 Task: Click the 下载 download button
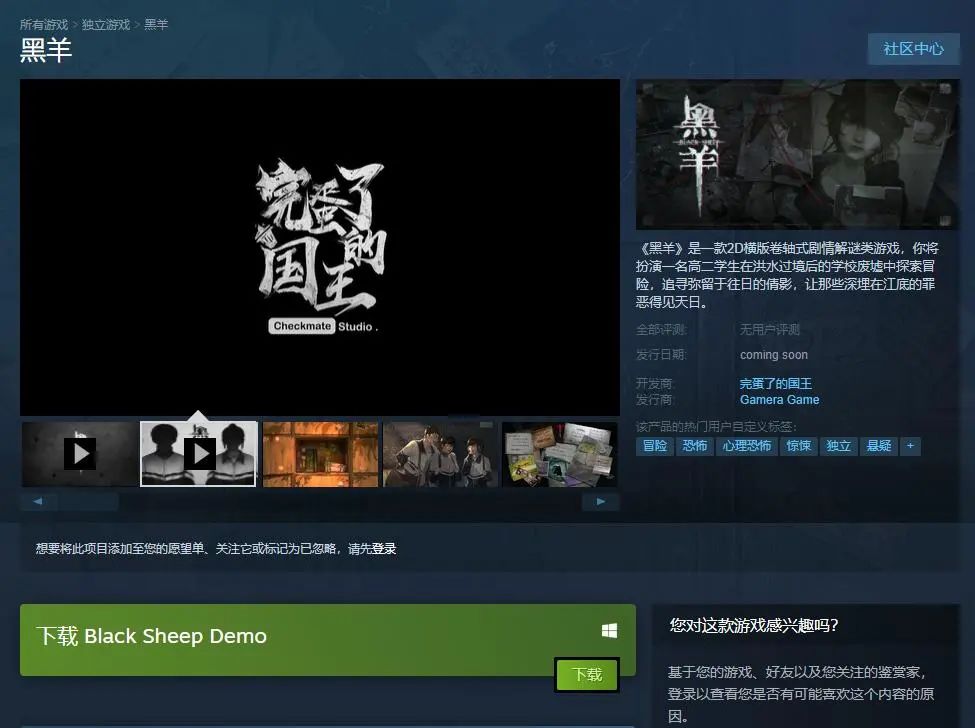coord(587,676)
